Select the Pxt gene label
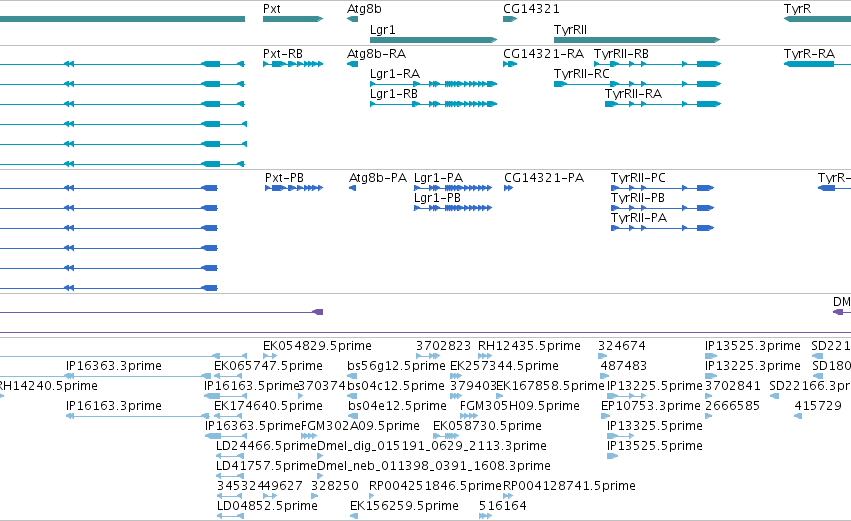 point(271,9)
